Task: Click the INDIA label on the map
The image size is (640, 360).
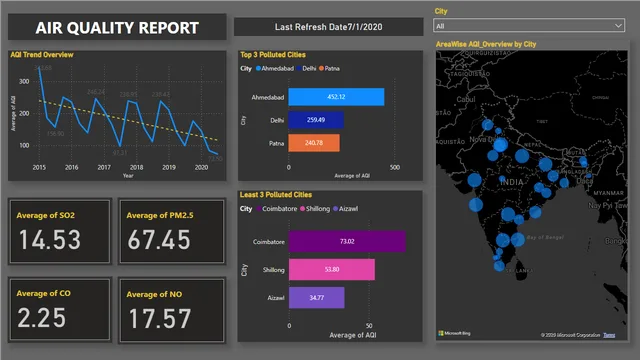Action: 512,182
